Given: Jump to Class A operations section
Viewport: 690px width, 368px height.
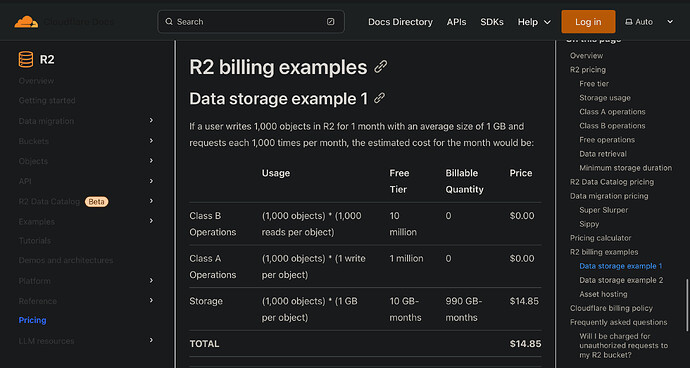Looking at the screenshot, I should [613, 112].
